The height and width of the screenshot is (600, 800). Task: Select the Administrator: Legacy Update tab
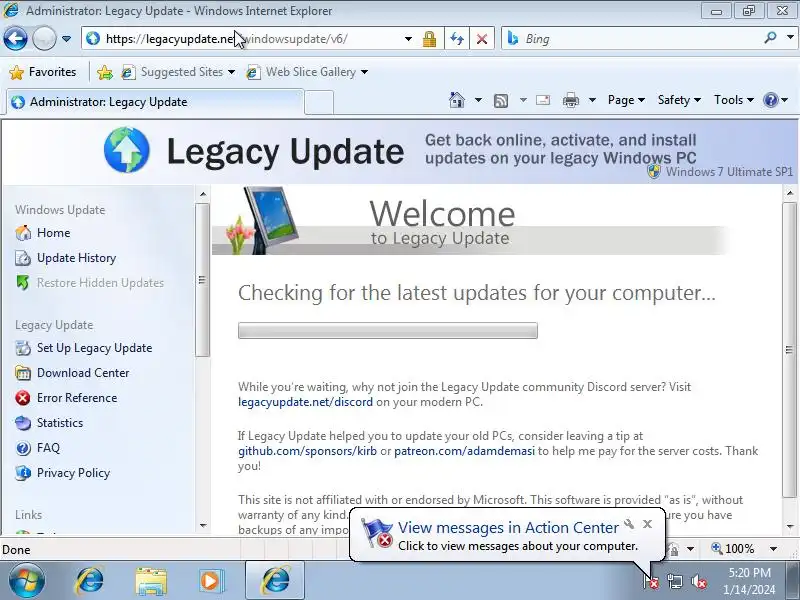coord(155,102)
